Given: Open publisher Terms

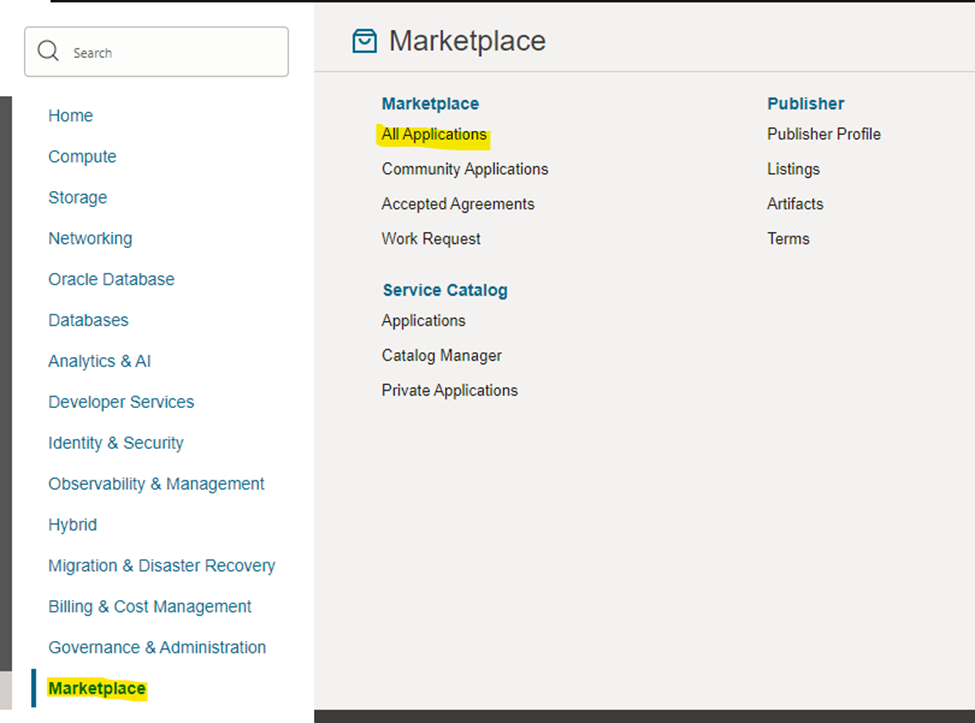Looking at the screenshot, I should pyautogui.click(x=788, y=239).
